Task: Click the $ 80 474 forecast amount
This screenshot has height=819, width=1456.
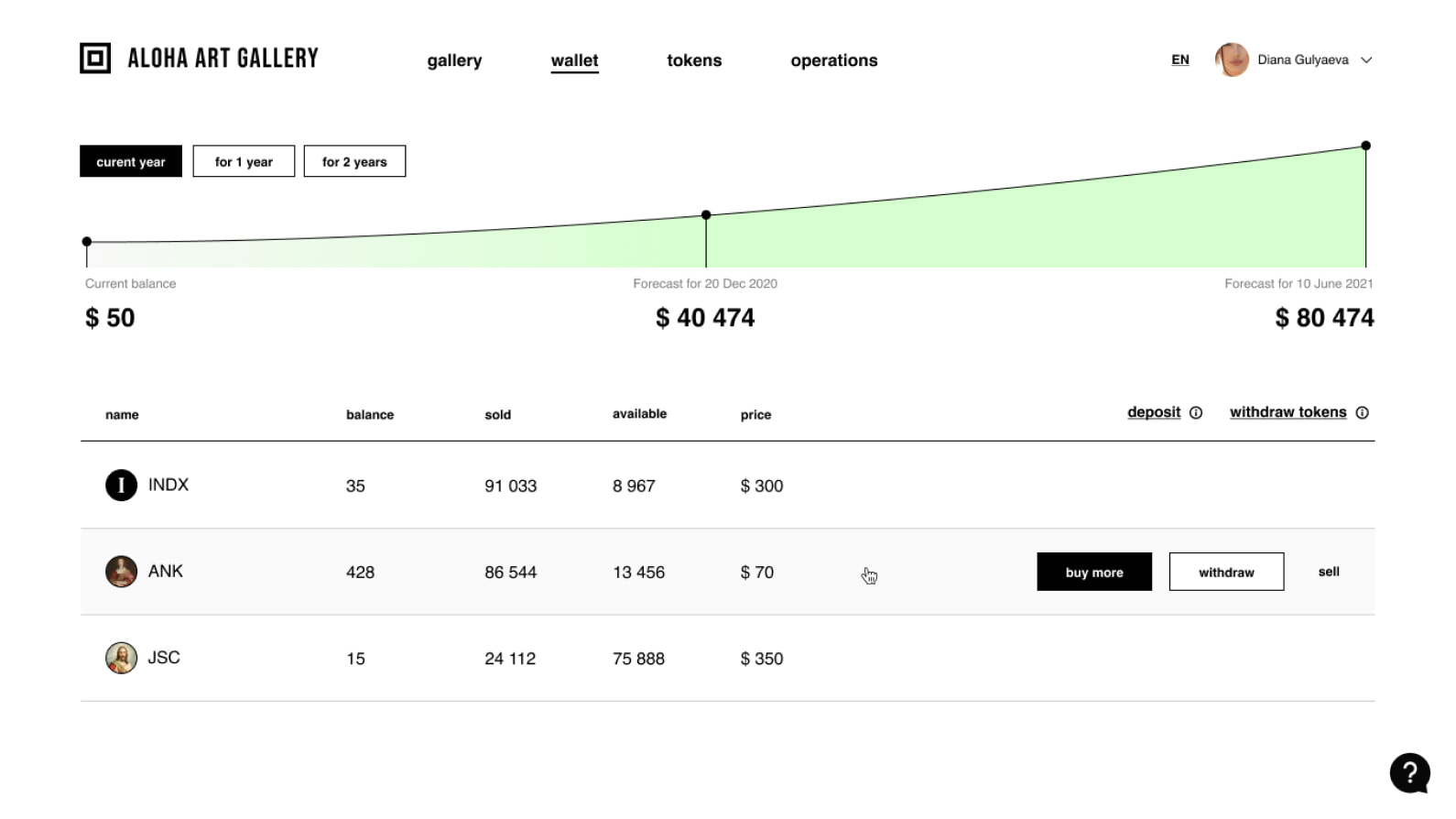Action: coord(1324,318)
